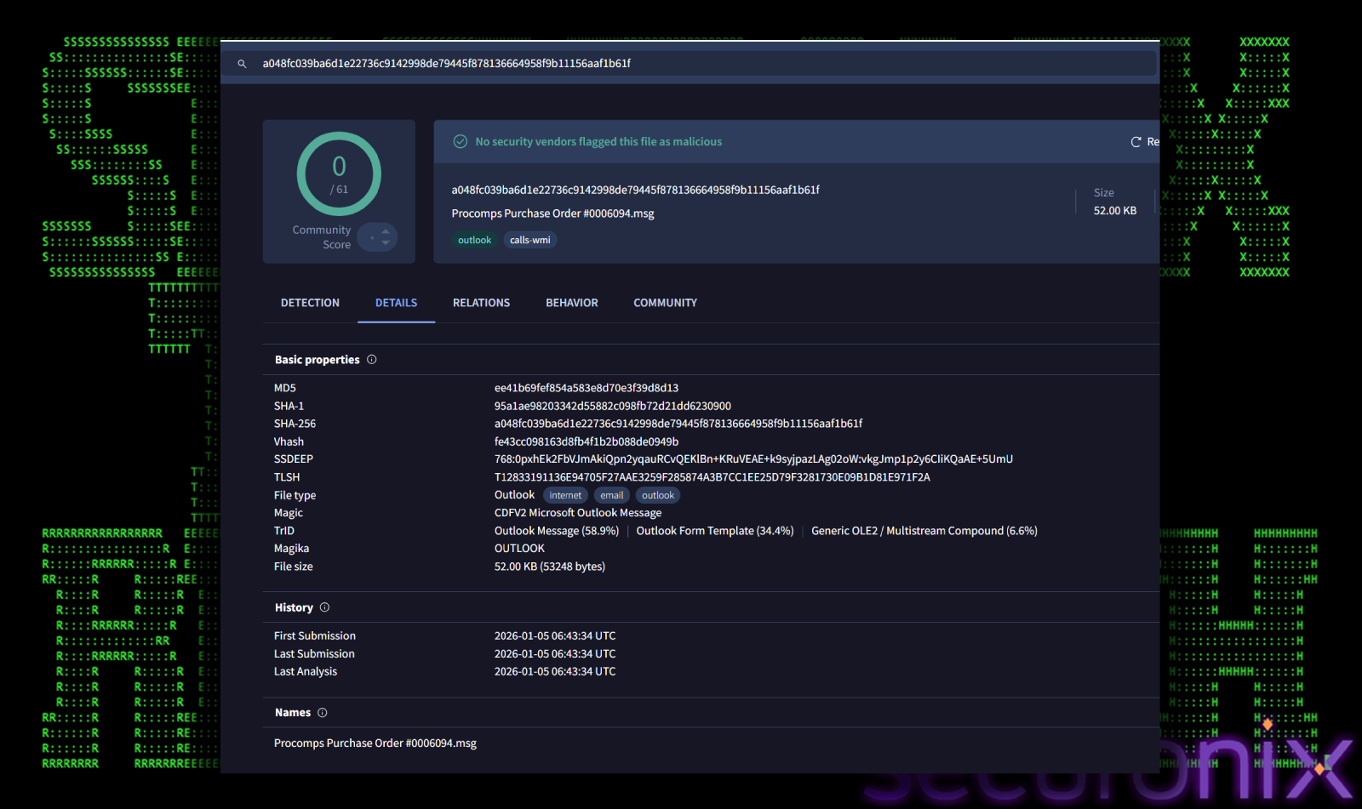The width and height of the screenshot is (1362, 809).
Task: Click the MD5 hash value
Action: click(x=586, y=388)
